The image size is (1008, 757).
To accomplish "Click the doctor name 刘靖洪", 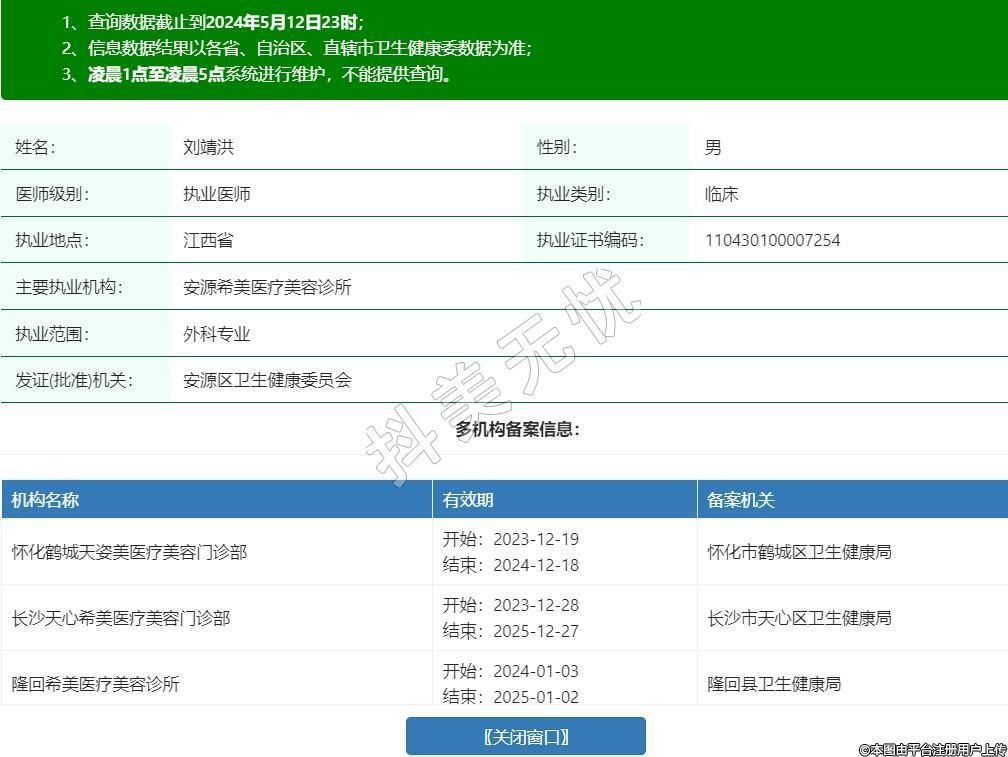I will 208,147.
